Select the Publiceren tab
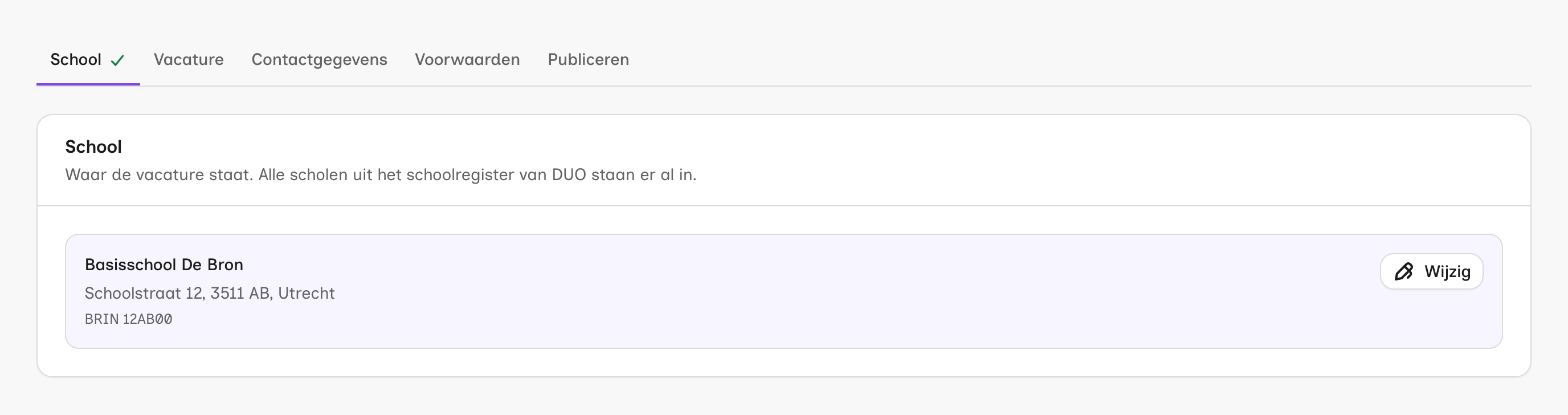This screenshot has width=1568, height=415. pyautogui.click(x=589, y=60)
